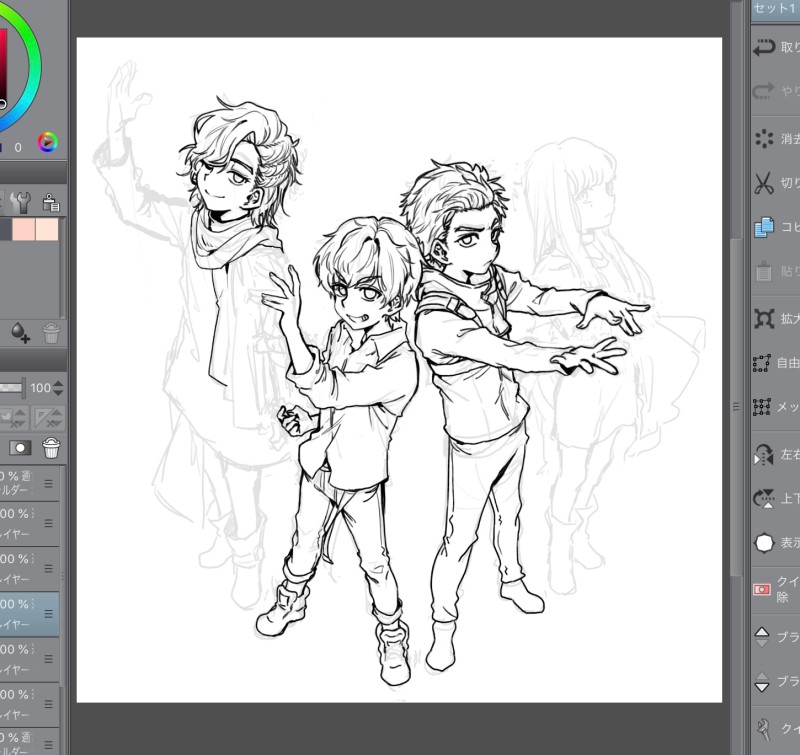Switch to the セット1 tab

(776, 8)
